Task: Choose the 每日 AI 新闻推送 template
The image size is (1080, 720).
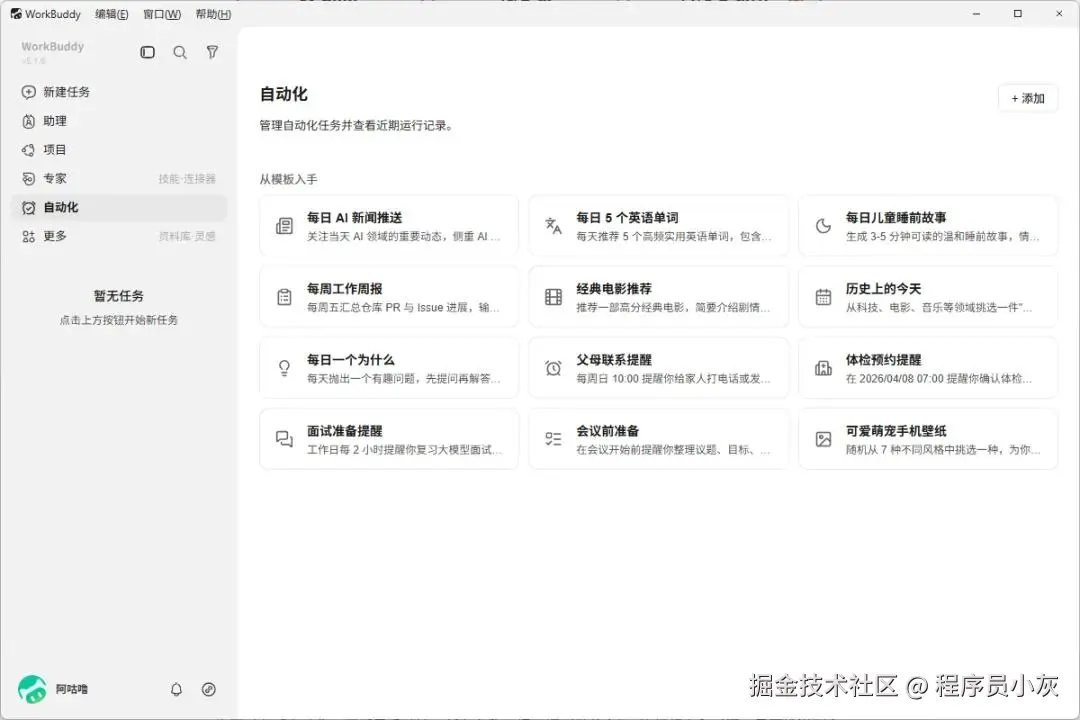Action: point(388,226)
